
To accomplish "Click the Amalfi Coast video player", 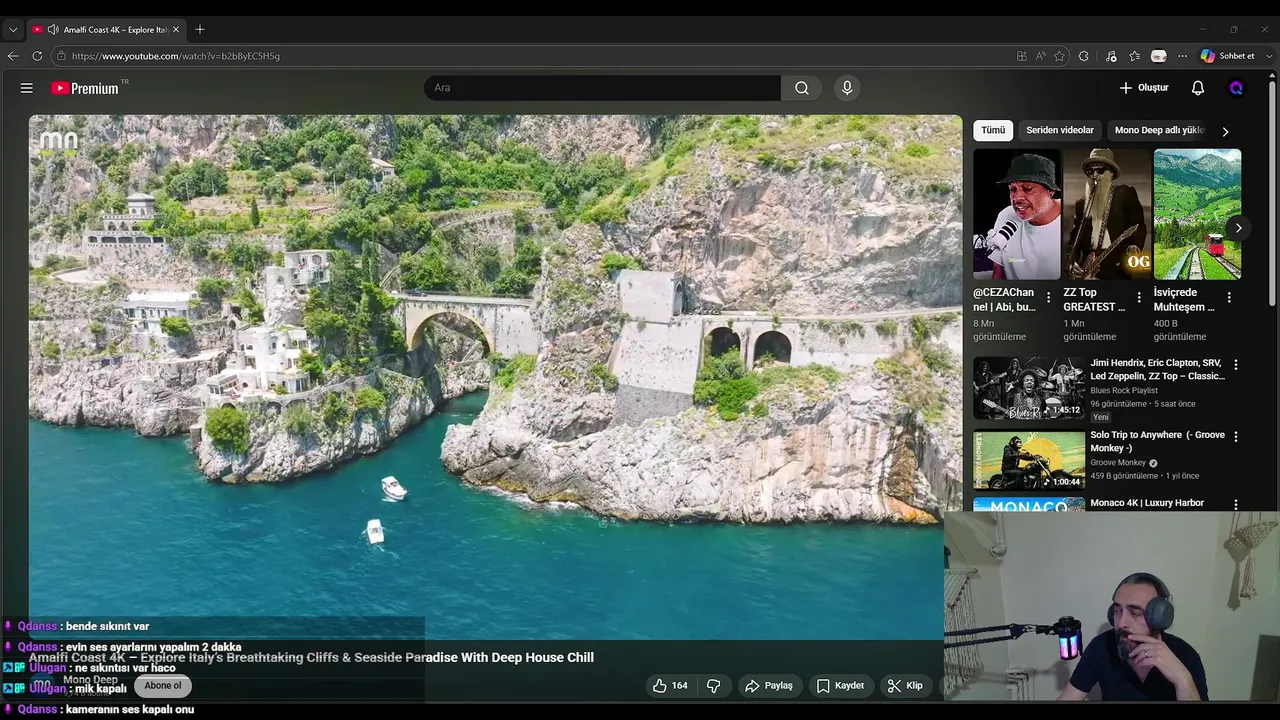I will tap(495, 377).
